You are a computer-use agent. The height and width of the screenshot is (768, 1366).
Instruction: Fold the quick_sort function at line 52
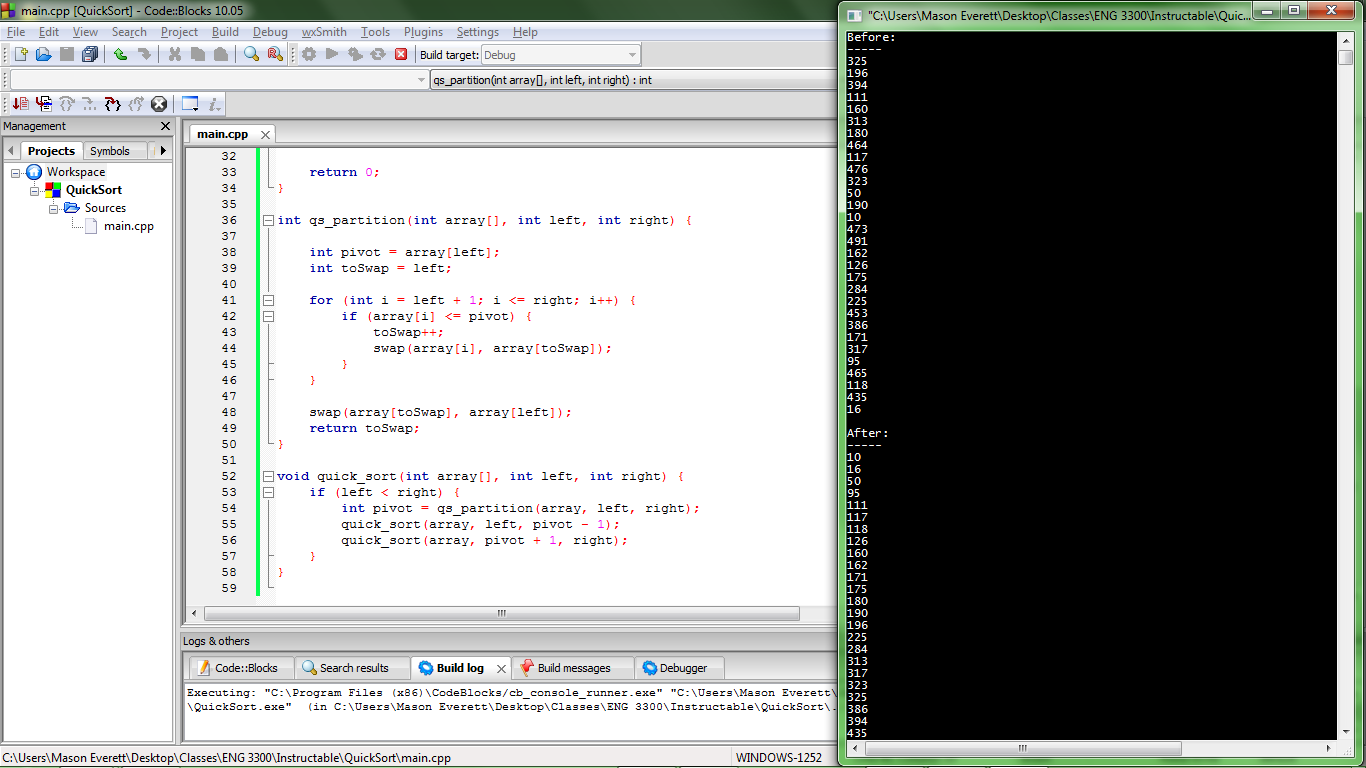point(268,476)
